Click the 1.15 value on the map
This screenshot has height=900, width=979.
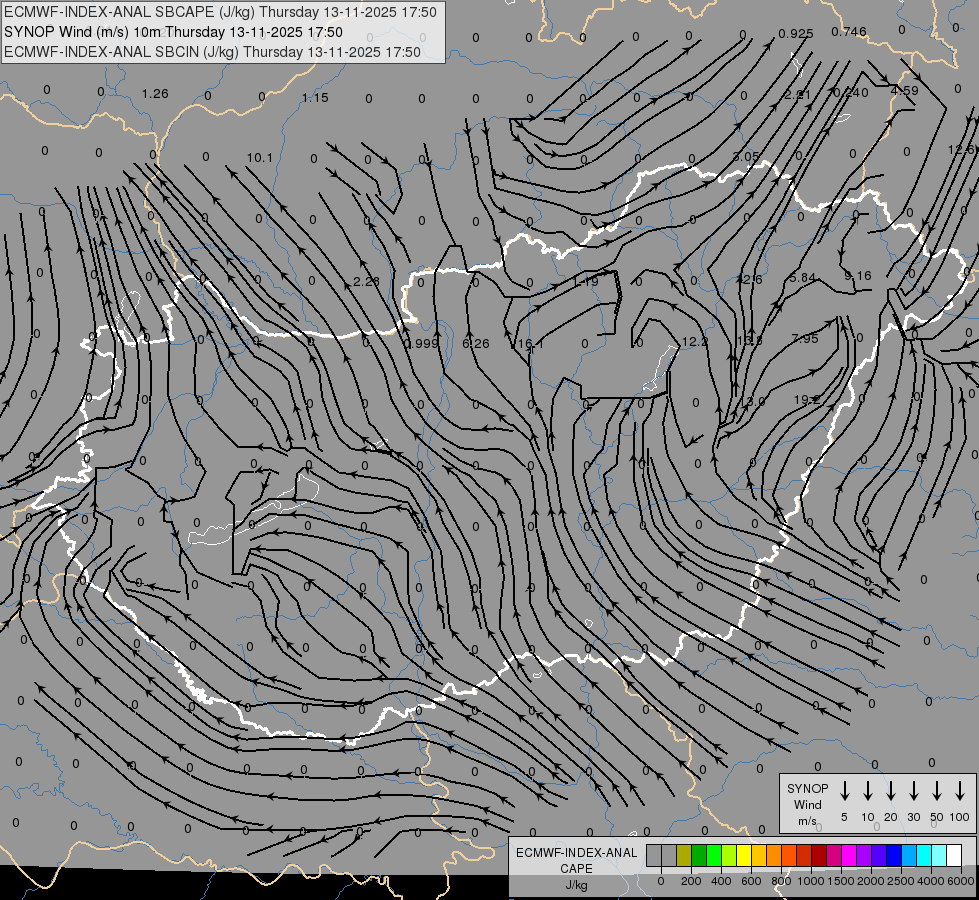[x=315, y=97]
